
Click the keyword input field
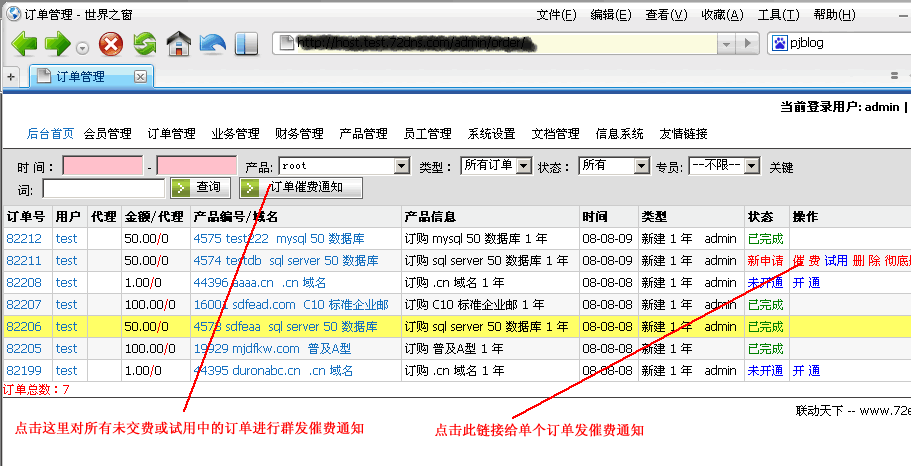104,188
